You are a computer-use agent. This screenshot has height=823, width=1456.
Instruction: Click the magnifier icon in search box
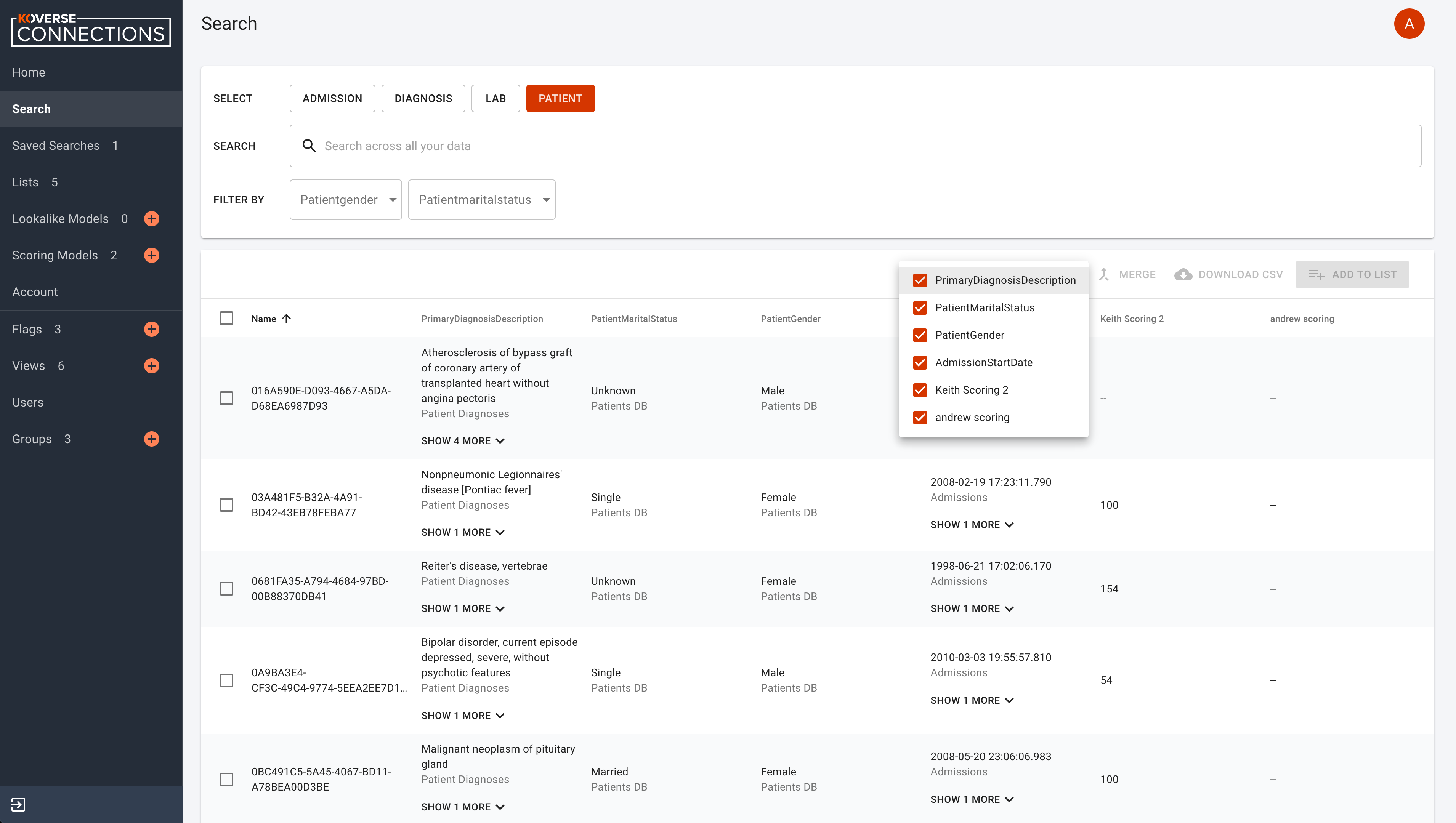(309, 146)
